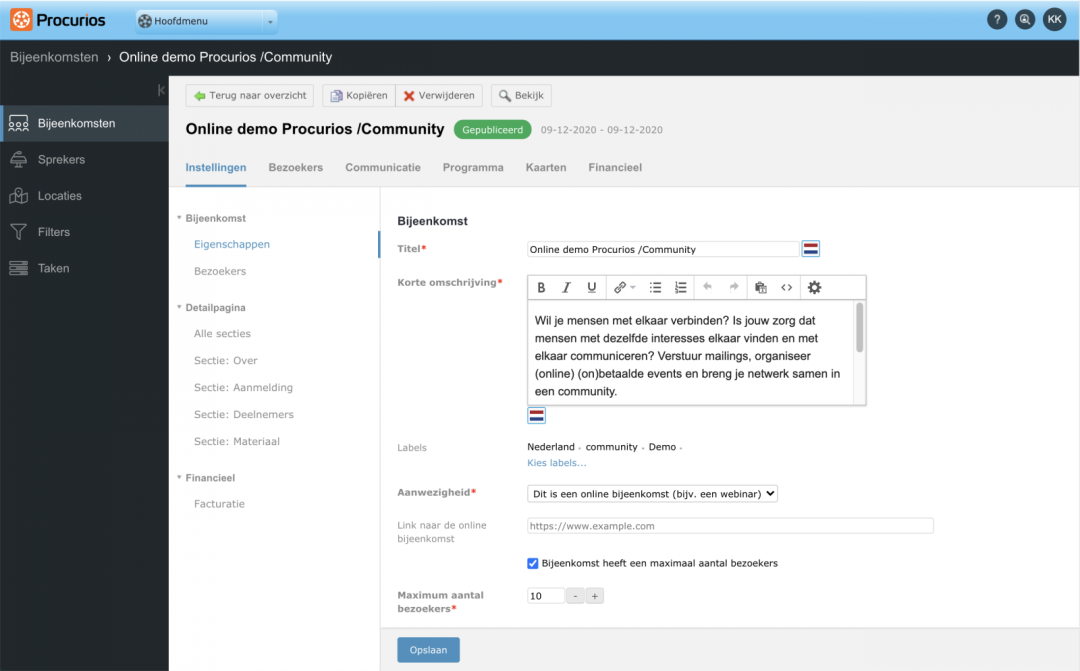
Task: Increase maximum visitors with plus
Action: [x=594, y=596]
